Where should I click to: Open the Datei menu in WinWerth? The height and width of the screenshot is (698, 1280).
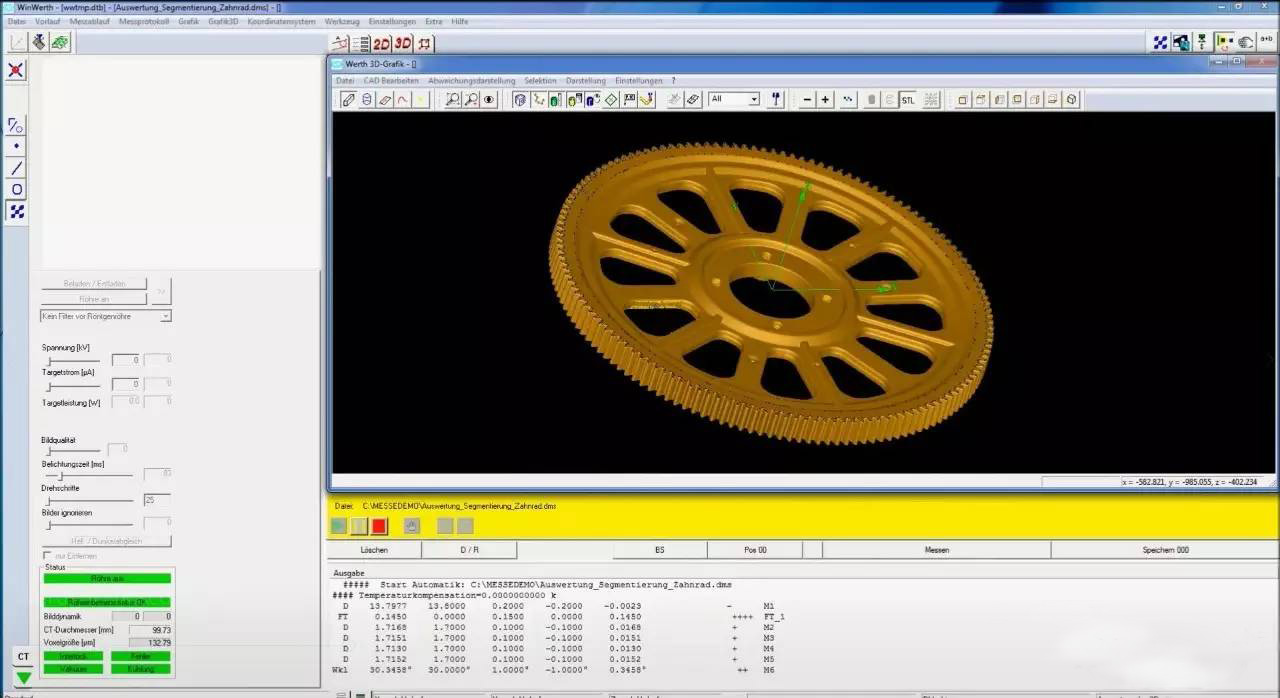pyautogui.click(x=16, y=21)
